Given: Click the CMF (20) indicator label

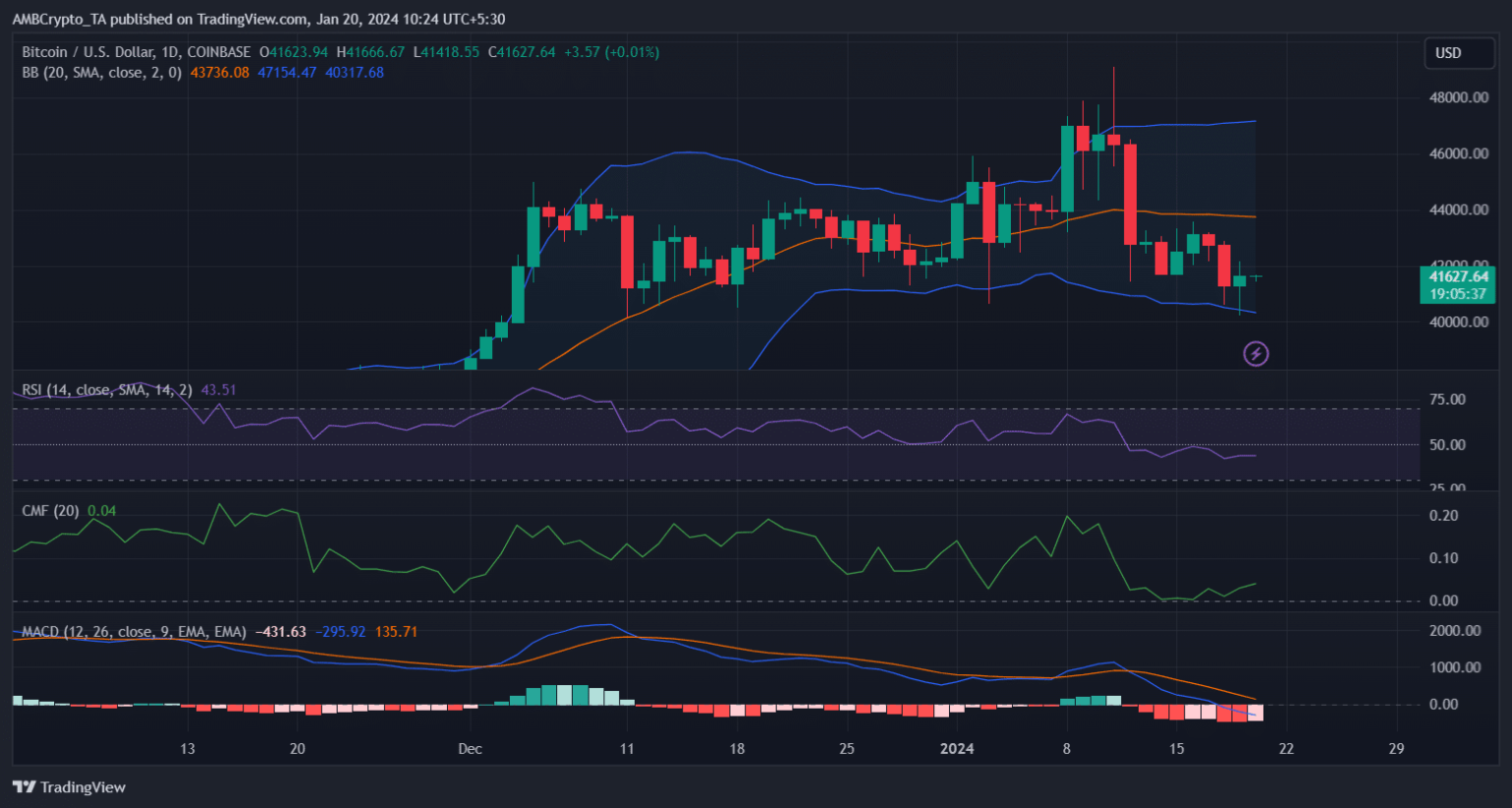Looking at the screenshot, I should coord(50,511).
